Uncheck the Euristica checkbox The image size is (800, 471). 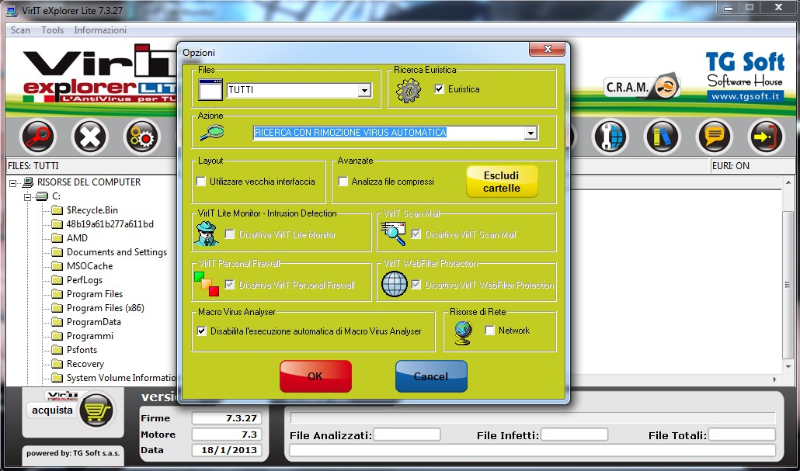[x=440, y=90]
